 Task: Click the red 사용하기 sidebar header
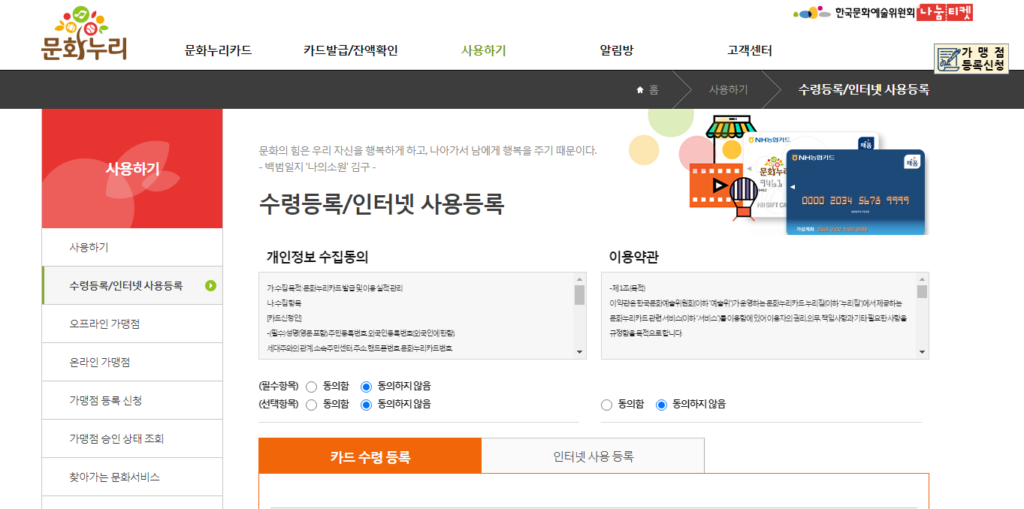(132, 169)
